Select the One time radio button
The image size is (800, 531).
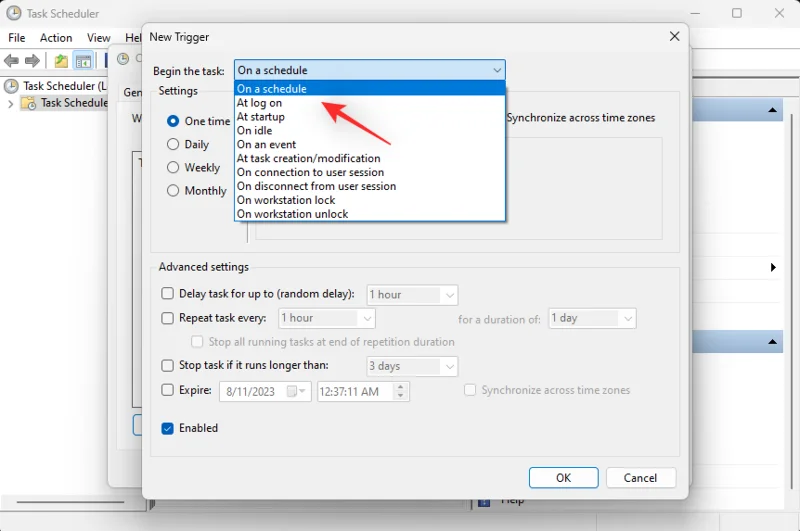click(173, 121)
